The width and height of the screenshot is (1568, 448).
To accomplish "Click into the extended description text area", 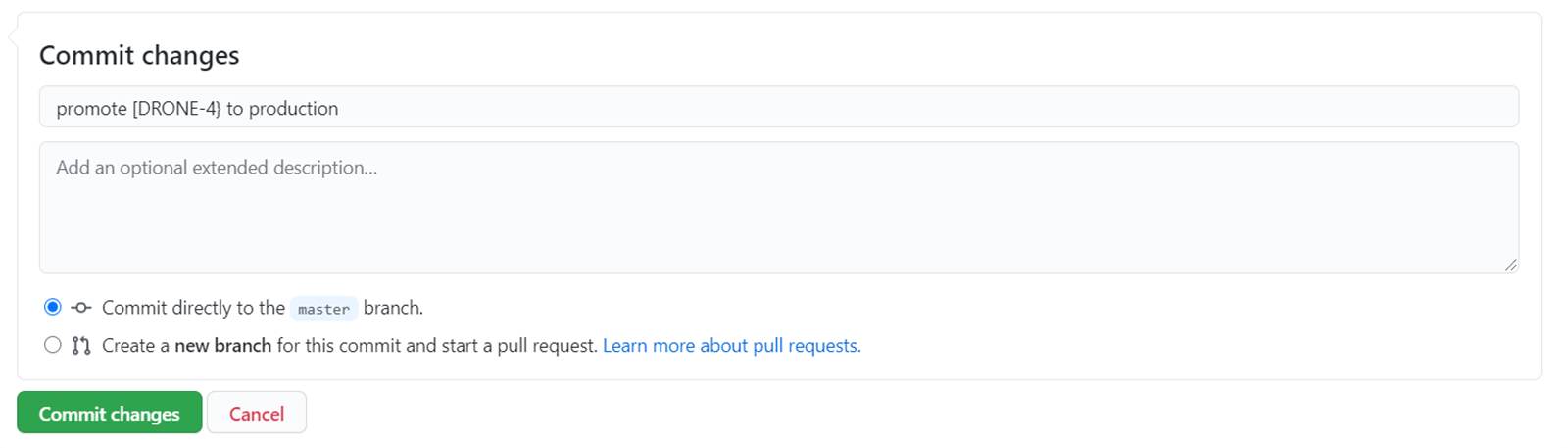I will (x=779, y=221).
